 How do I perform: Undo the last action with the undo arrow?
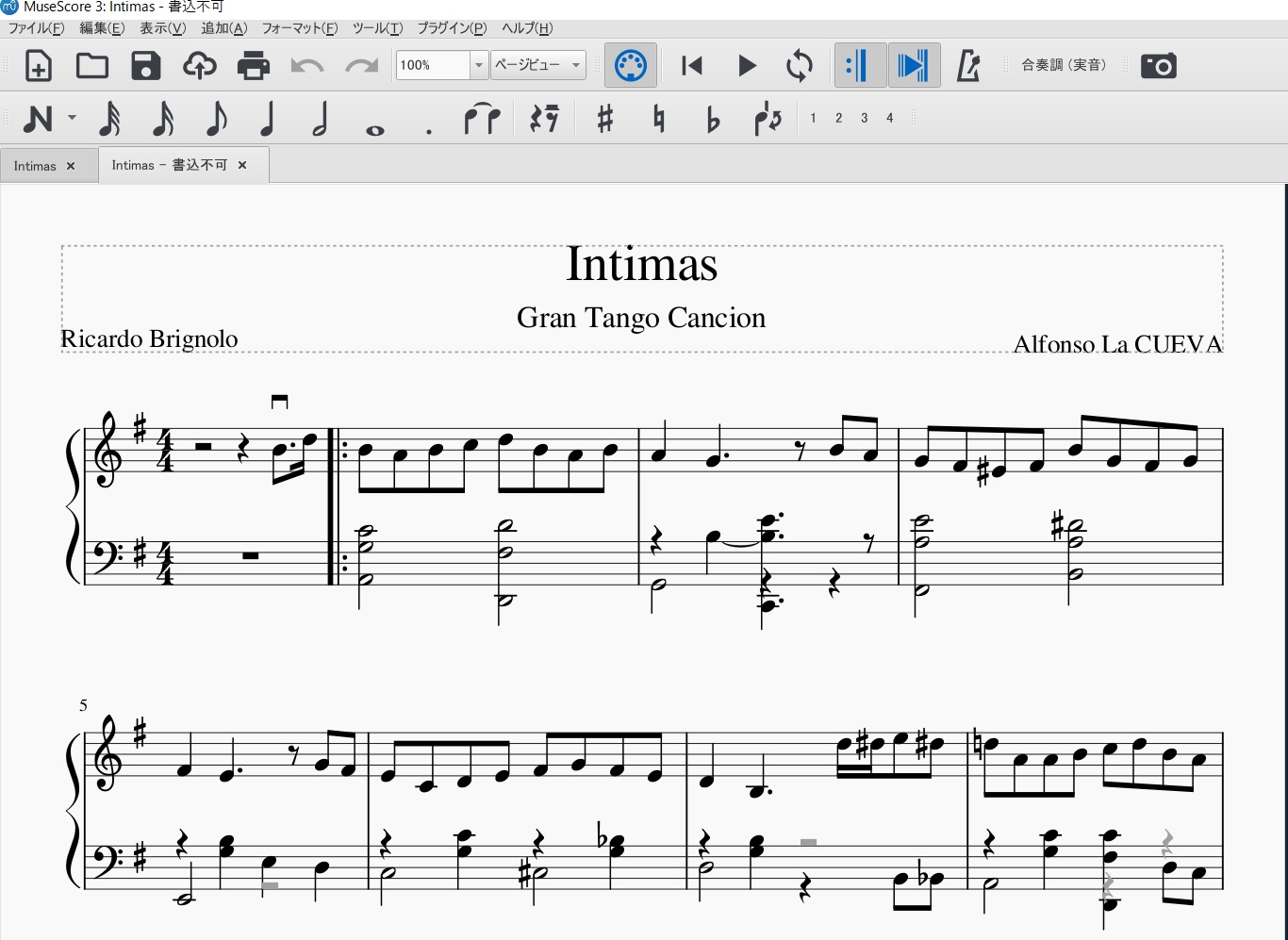click(306, 66)
